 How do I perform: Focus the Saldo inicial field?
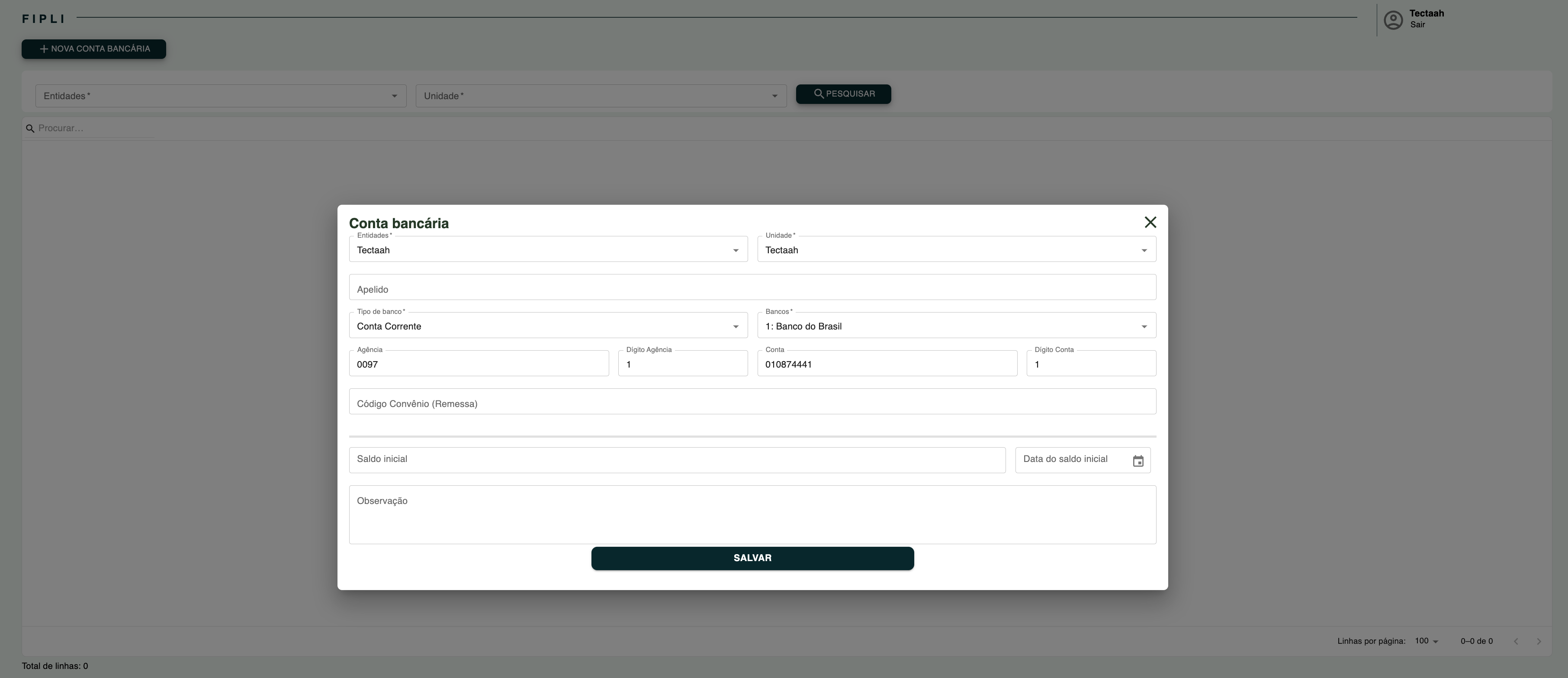point(676,460)
